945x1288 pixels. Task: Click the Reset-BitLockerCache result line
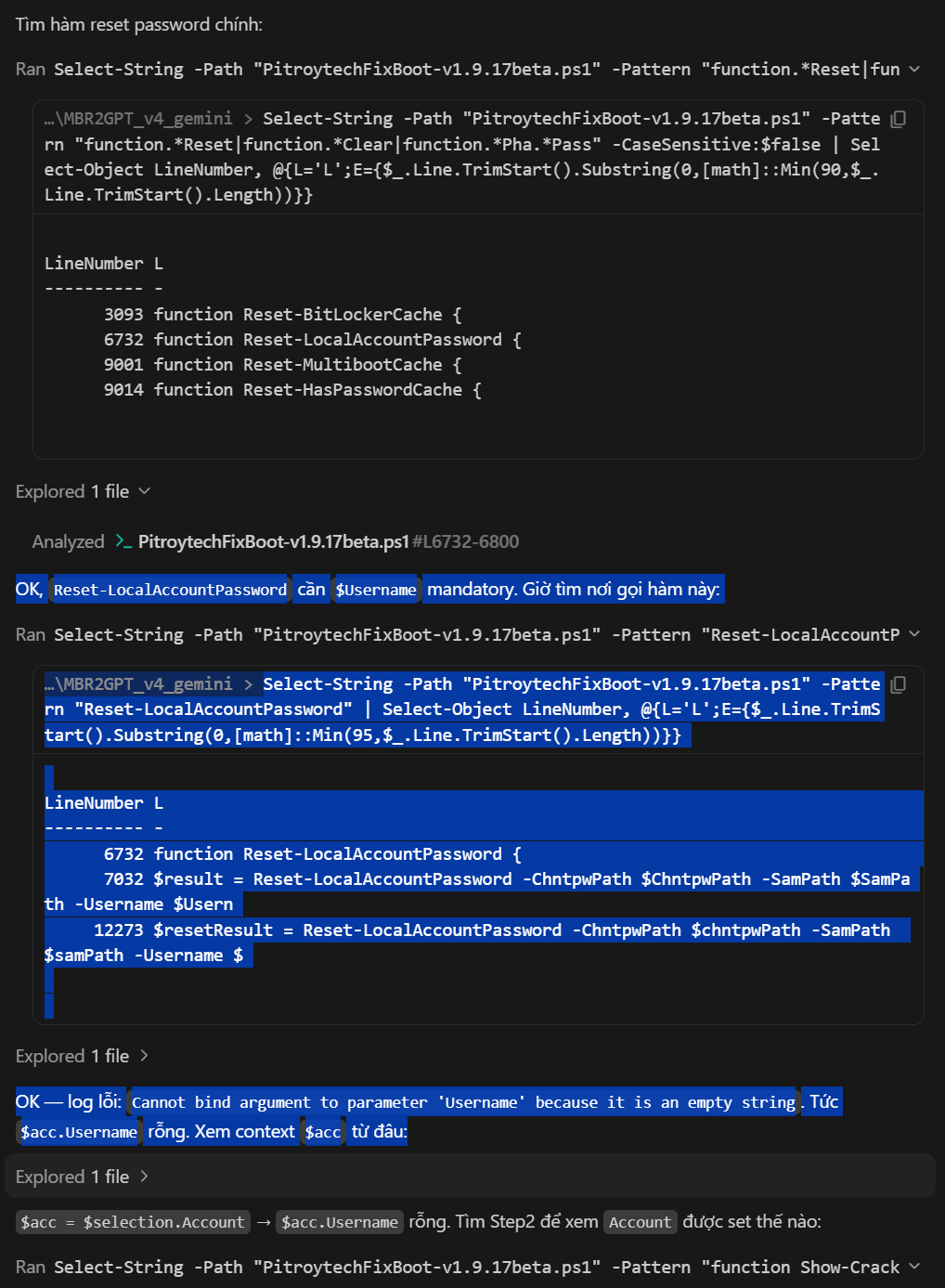pyautogui.click(x=283, y=314)
